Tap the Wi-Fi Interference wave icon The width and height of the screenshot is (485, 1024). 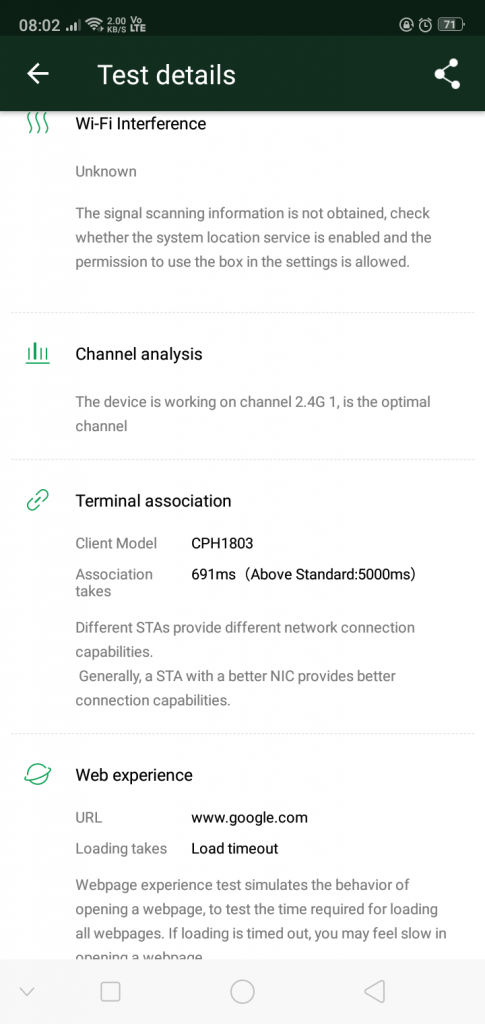(38, 123)
